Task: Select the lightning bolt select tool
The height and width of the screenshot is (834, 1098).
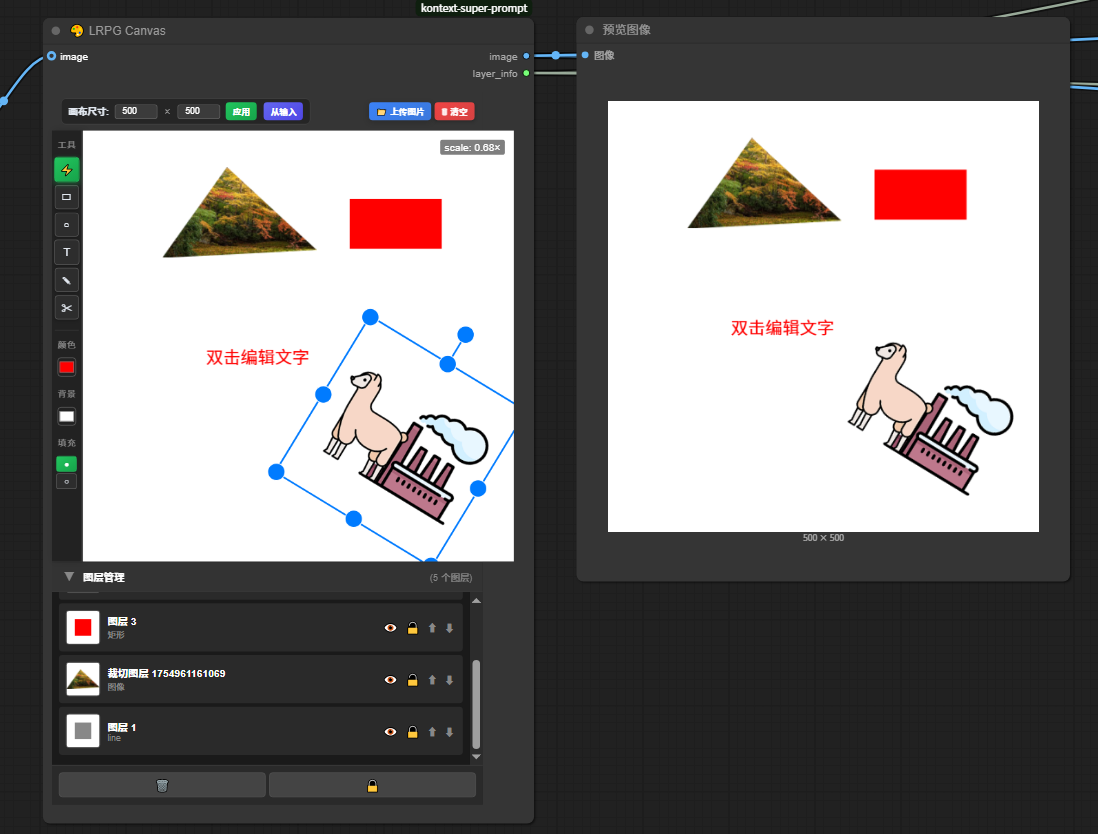Action: pyautogui.click(x=67, y=170)
